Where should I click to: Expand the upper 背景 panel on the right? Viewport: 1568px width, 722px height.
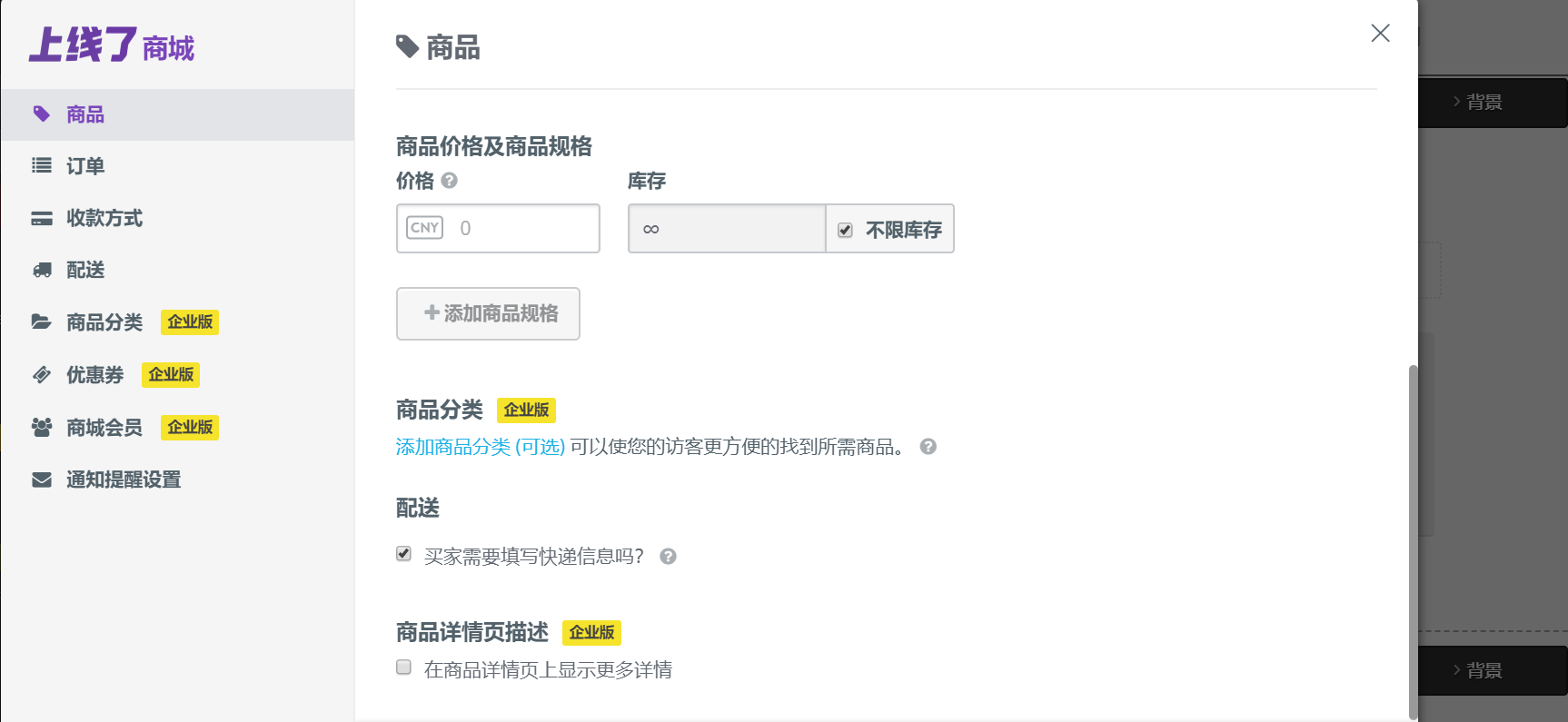click(x=1483, y=102)
